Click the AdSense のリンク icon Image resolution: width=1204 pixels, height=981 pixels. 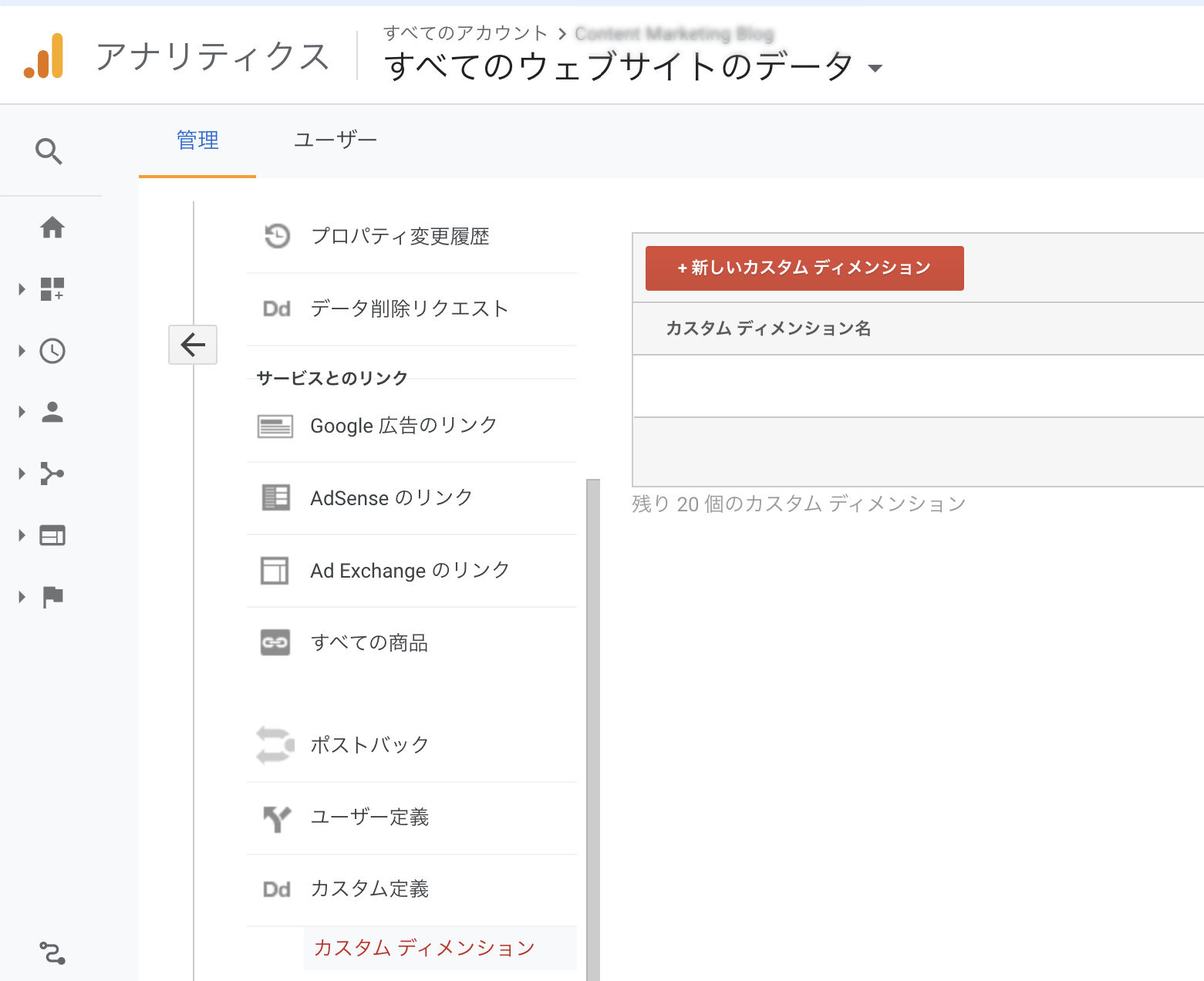[276, 498]
